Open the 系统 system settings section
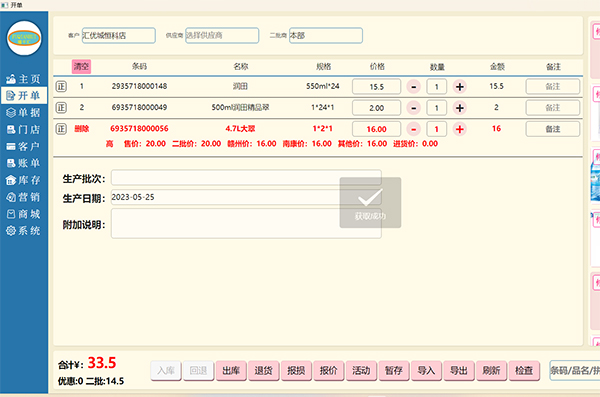This screenshot has width=600, height=397. click(24, 230)
